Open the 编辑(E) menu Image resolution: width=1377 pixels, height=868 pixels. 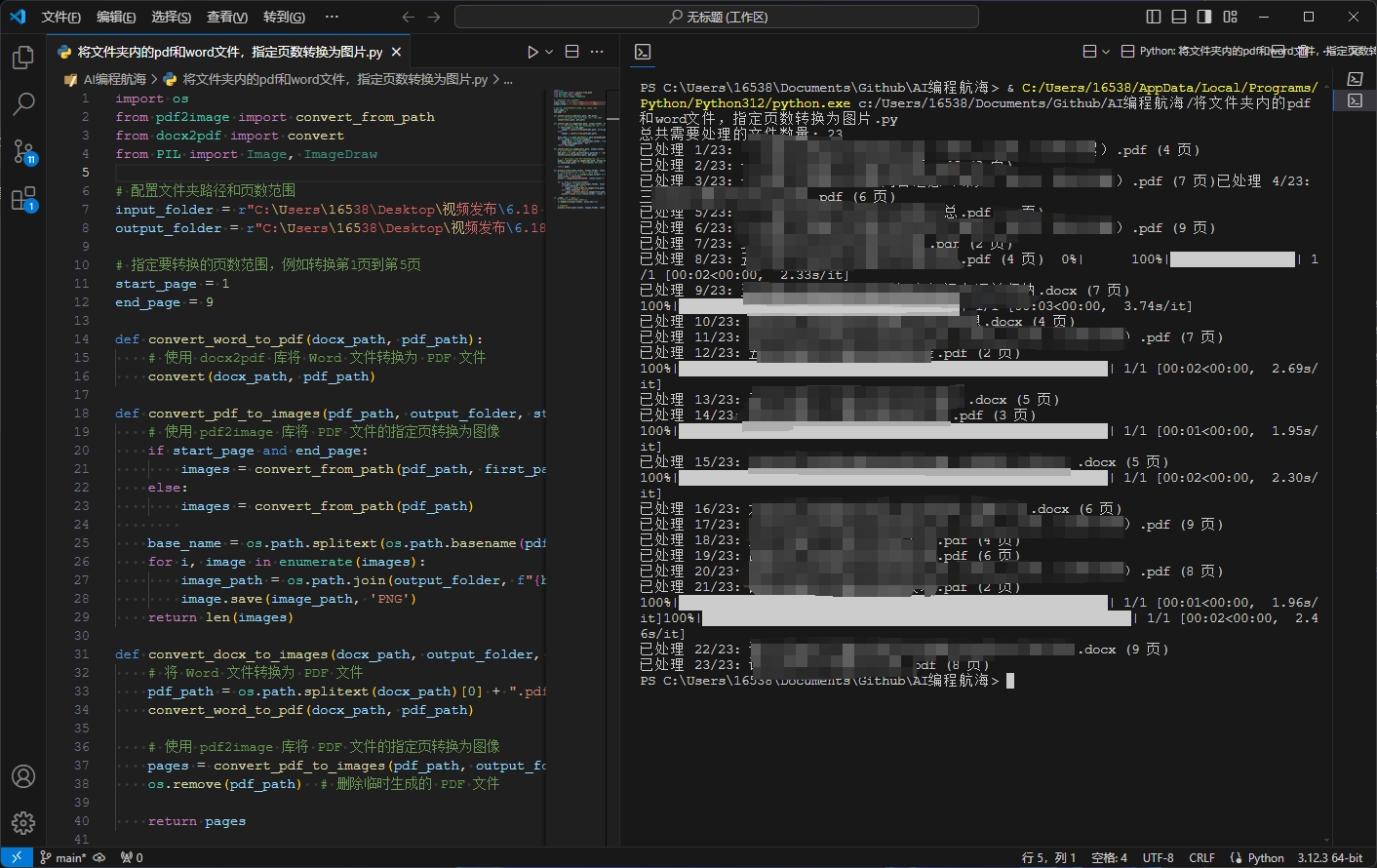pyautogui.click(x=116, y=17)
